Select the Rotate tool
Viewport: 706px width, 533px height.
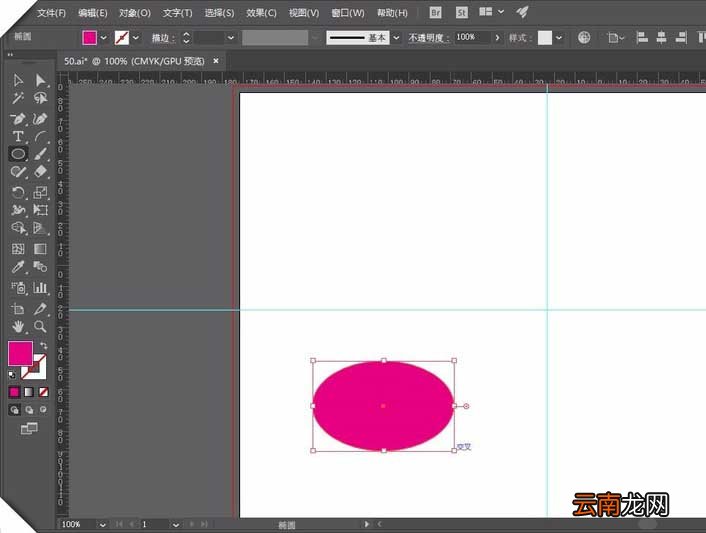point(18,193)
